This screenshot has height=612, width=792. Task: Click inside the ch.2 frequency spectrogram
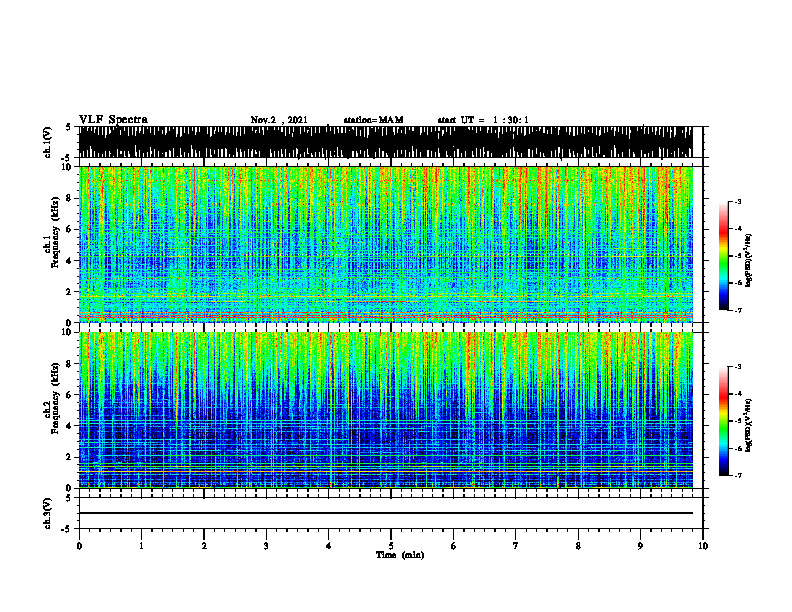[x=385, y=410]
